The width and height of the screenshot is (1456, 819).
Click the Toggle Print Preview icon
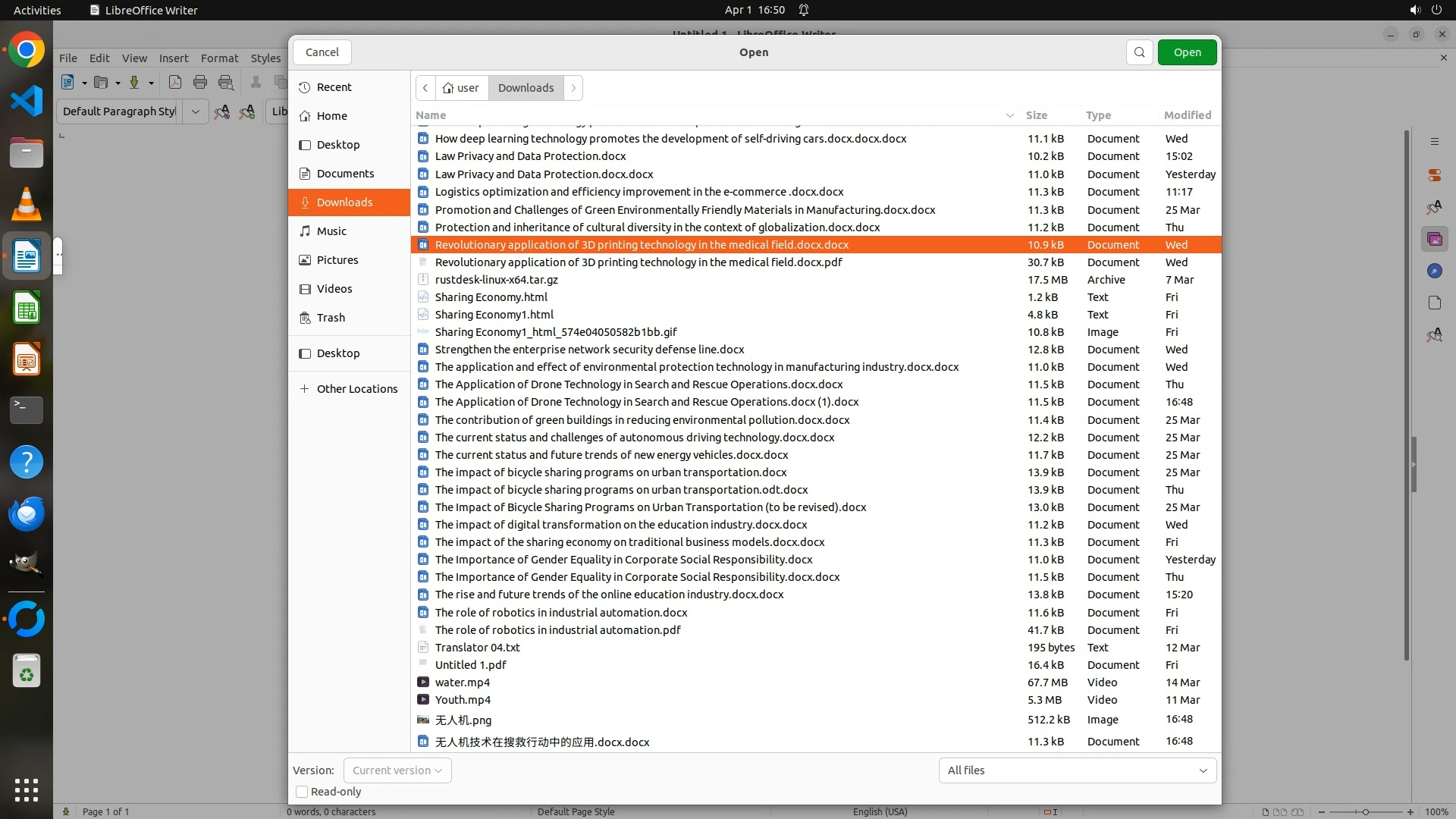[226, 83]
